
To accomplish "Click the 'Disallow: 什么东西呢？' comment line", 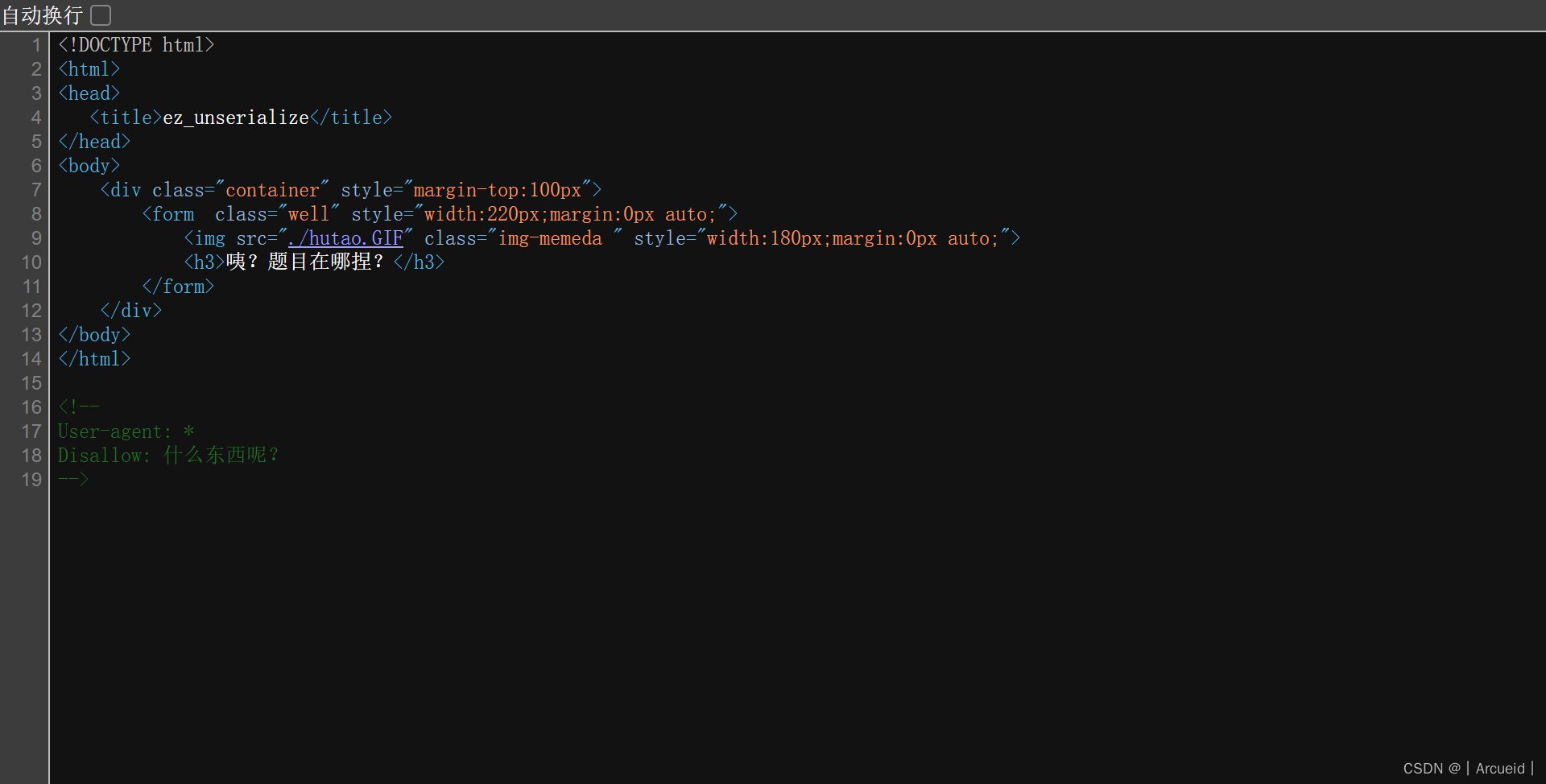I will pos(168,456).
